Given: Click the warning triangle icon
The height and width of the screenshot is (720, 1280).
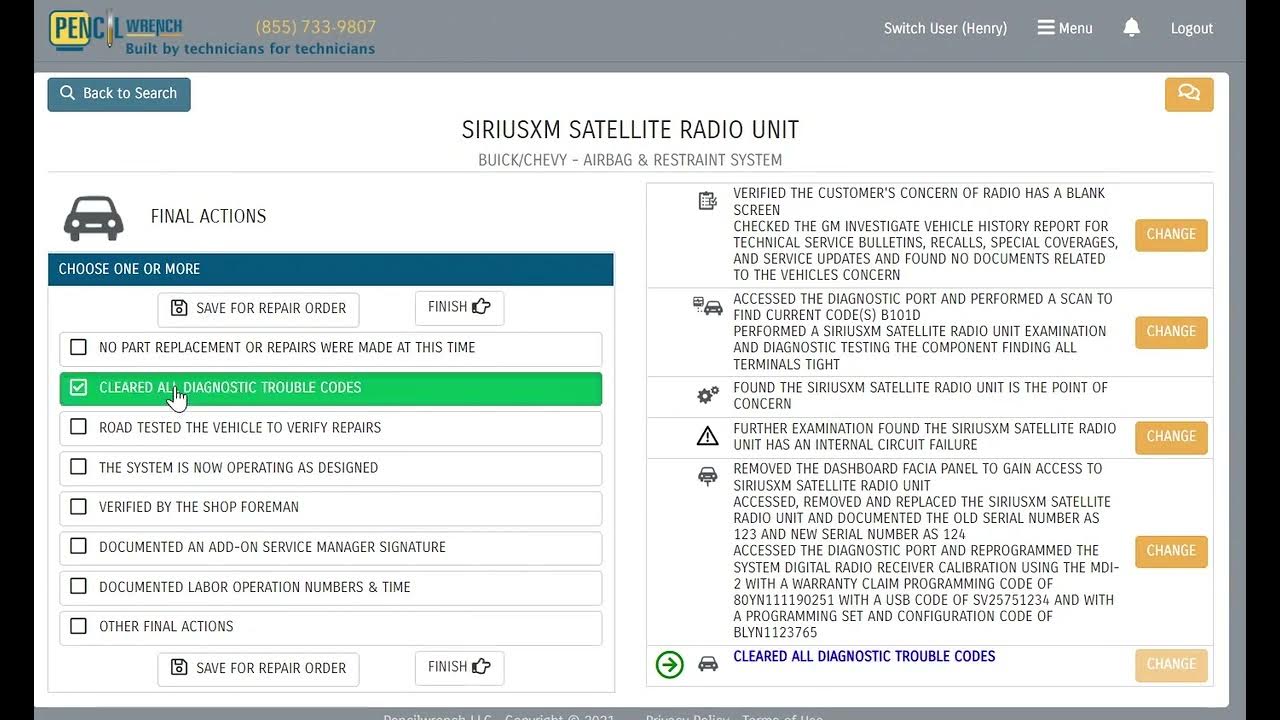Looking at the screenshot, I should point(708,436).
